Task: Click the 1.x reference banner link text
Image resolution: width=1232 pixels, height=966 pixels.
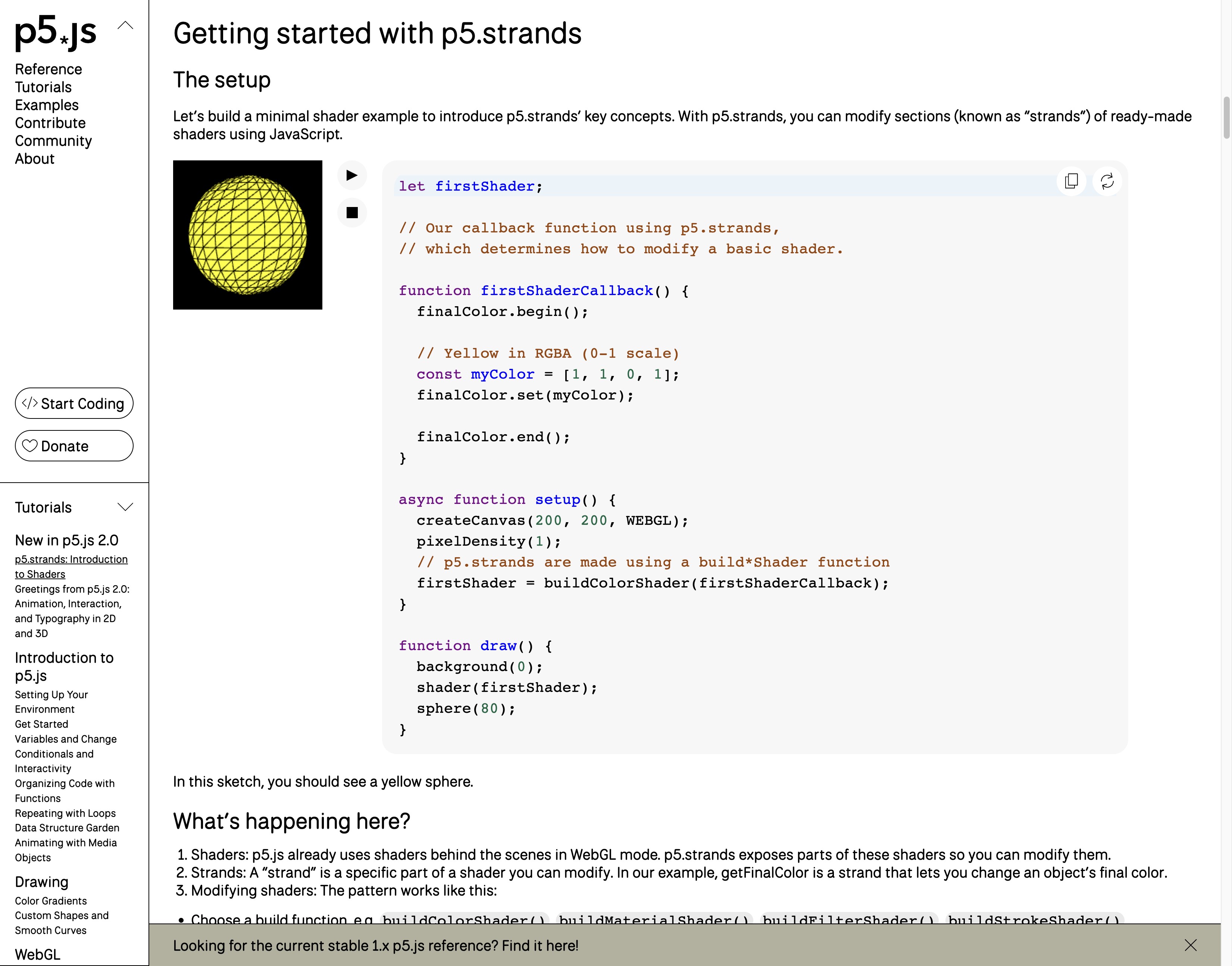Action: point(376,945)
